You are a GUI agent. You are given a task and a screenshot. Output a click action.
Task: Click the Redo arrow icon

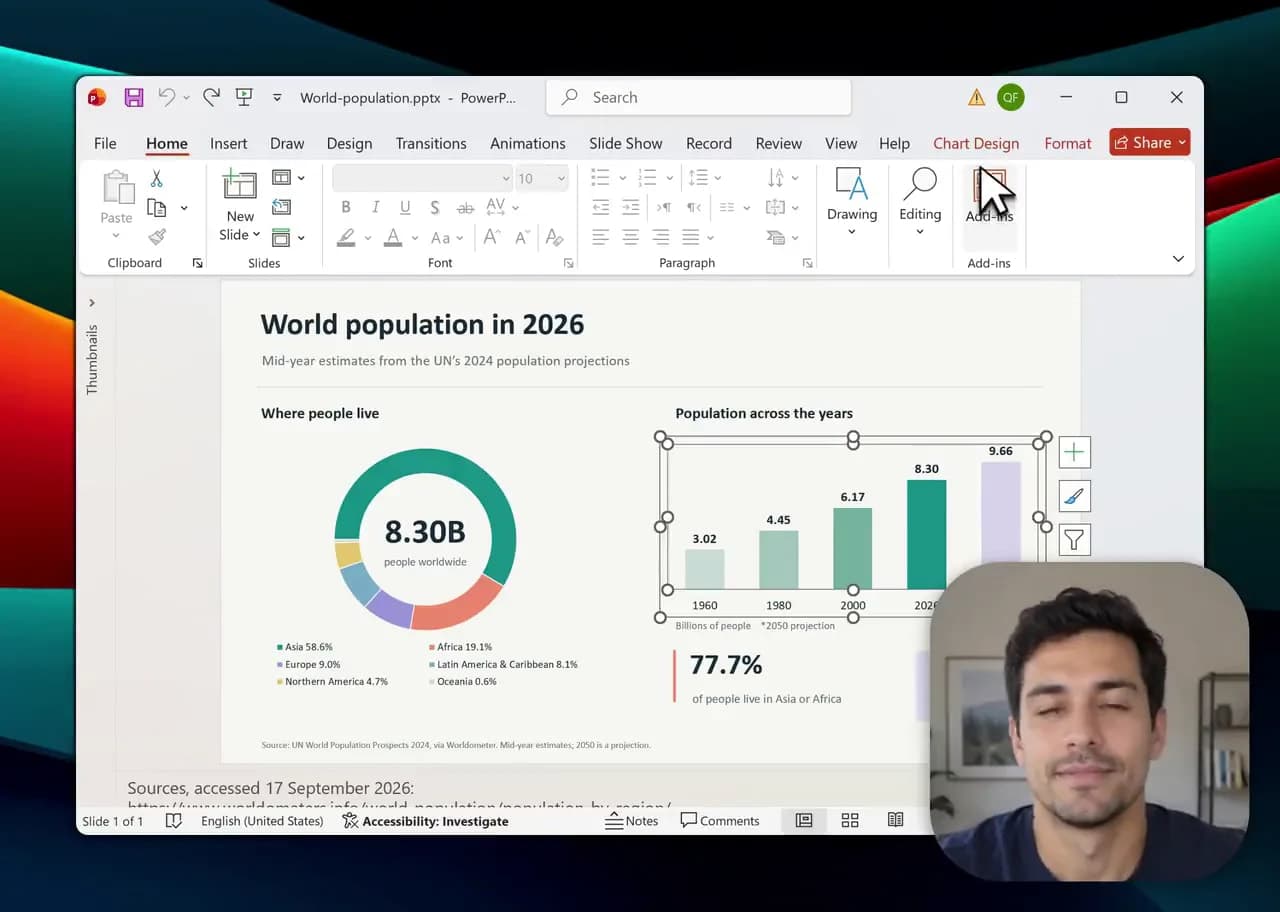[211, 97]
